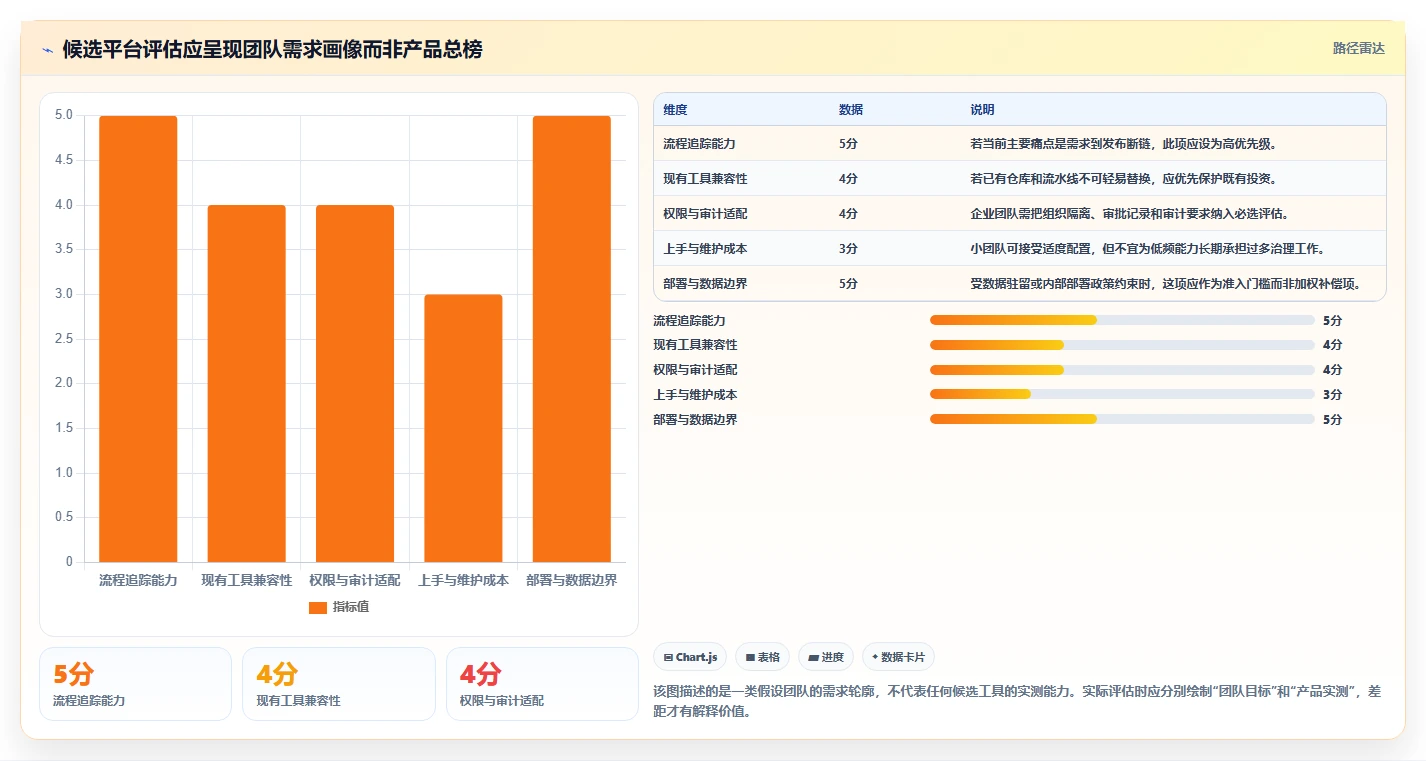The width and height of the screenshot is (1426, 761).
Task: Toggle the 指标值 legend swatch
Action: pos(318,607)
